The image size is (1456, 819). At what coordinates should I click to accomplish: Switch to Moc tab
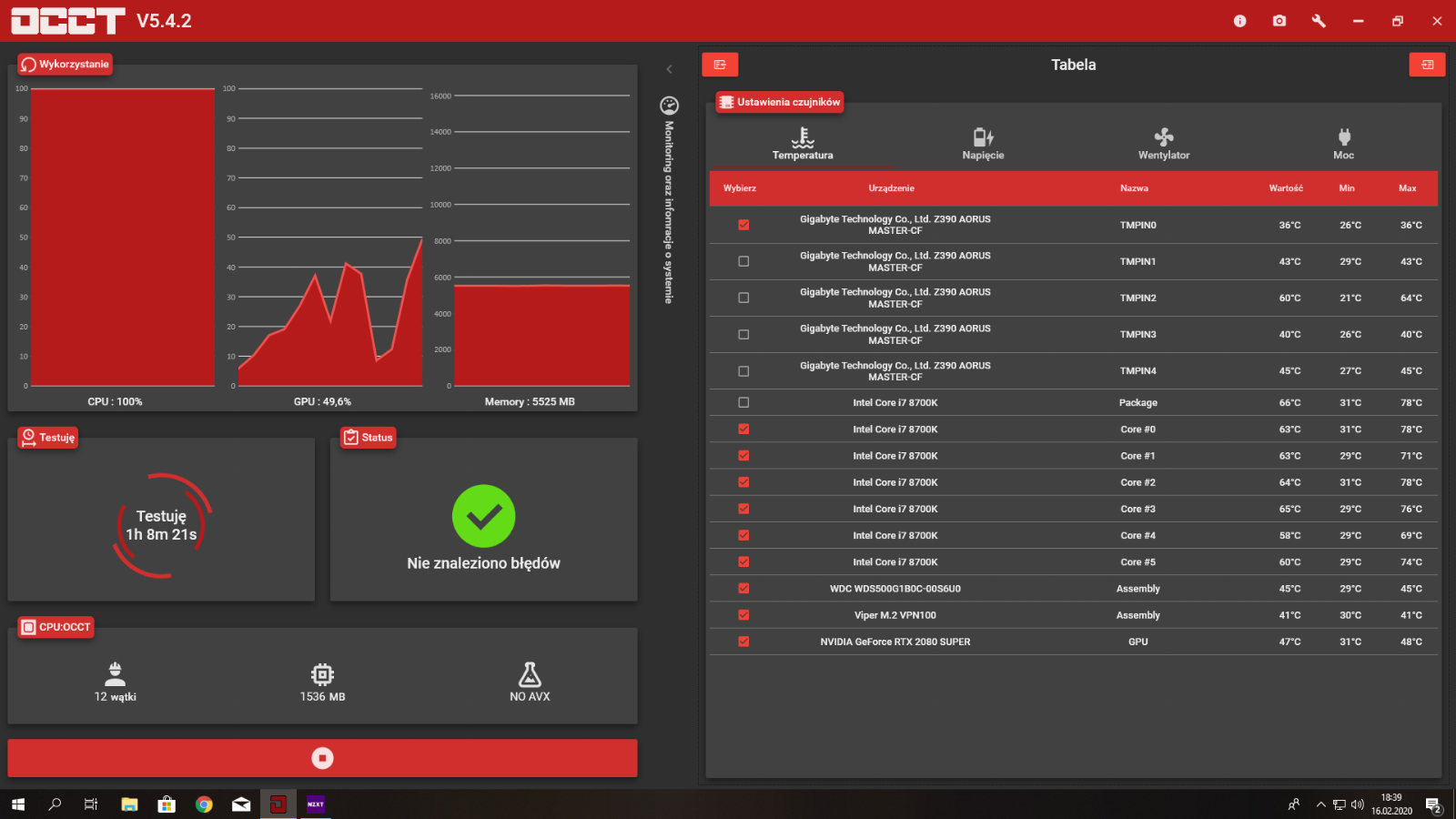[1344, 144]
